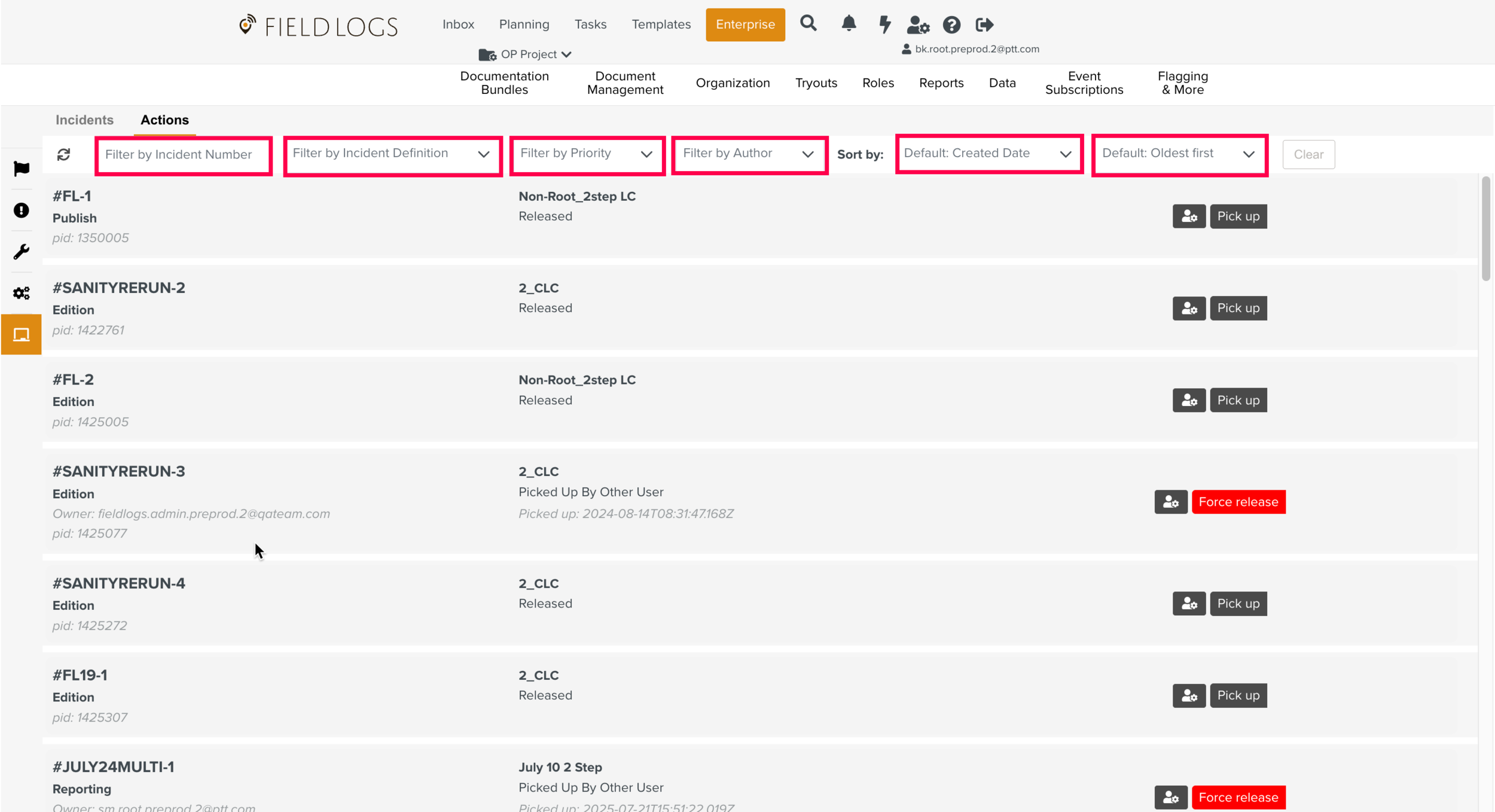Click the help question mark icon
Screen dimensions: 1495x812
(951, 25)
